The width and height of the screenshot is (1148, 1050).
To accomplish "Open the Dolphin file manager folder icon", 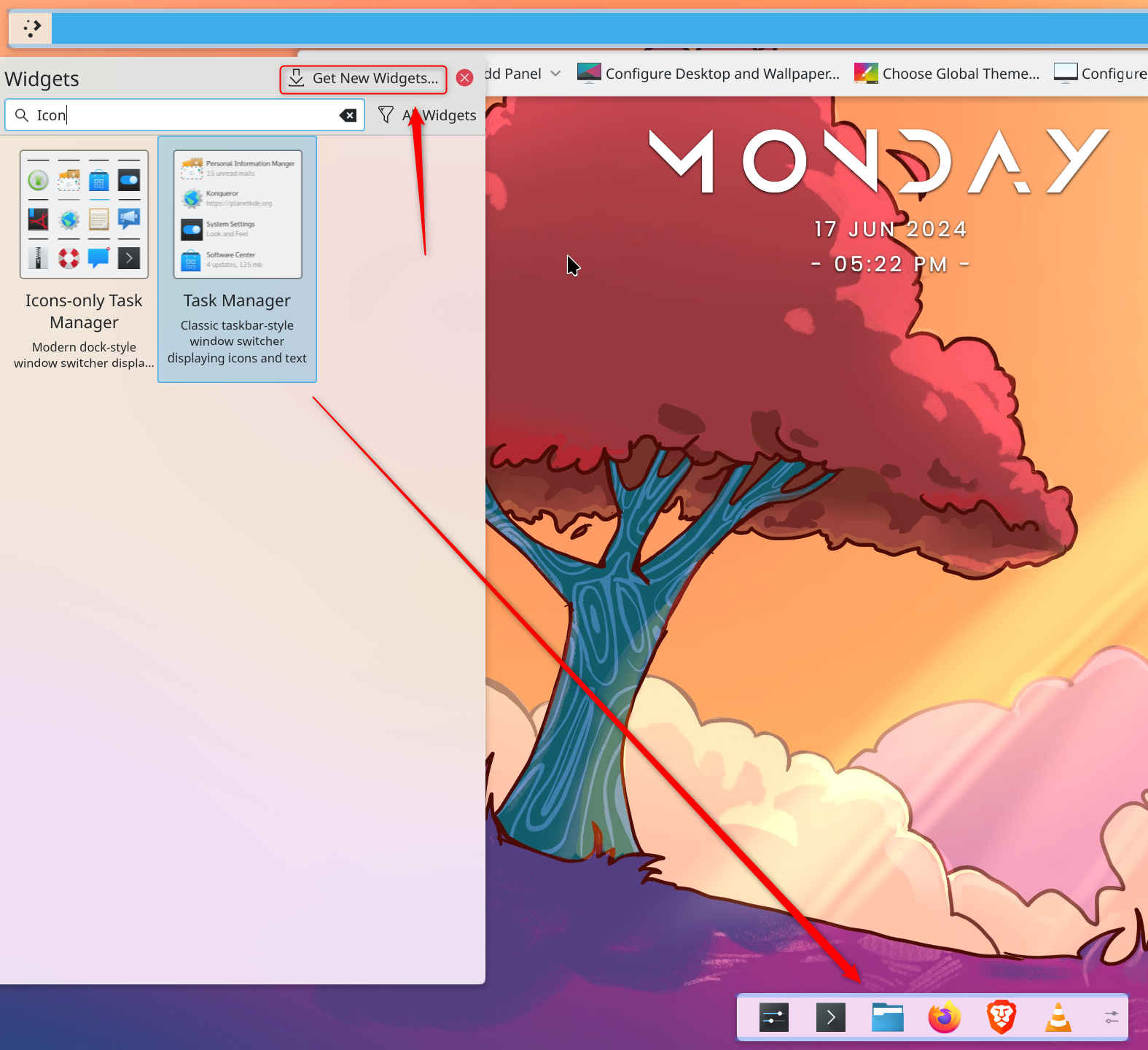I will click(x=888, y=1017).
